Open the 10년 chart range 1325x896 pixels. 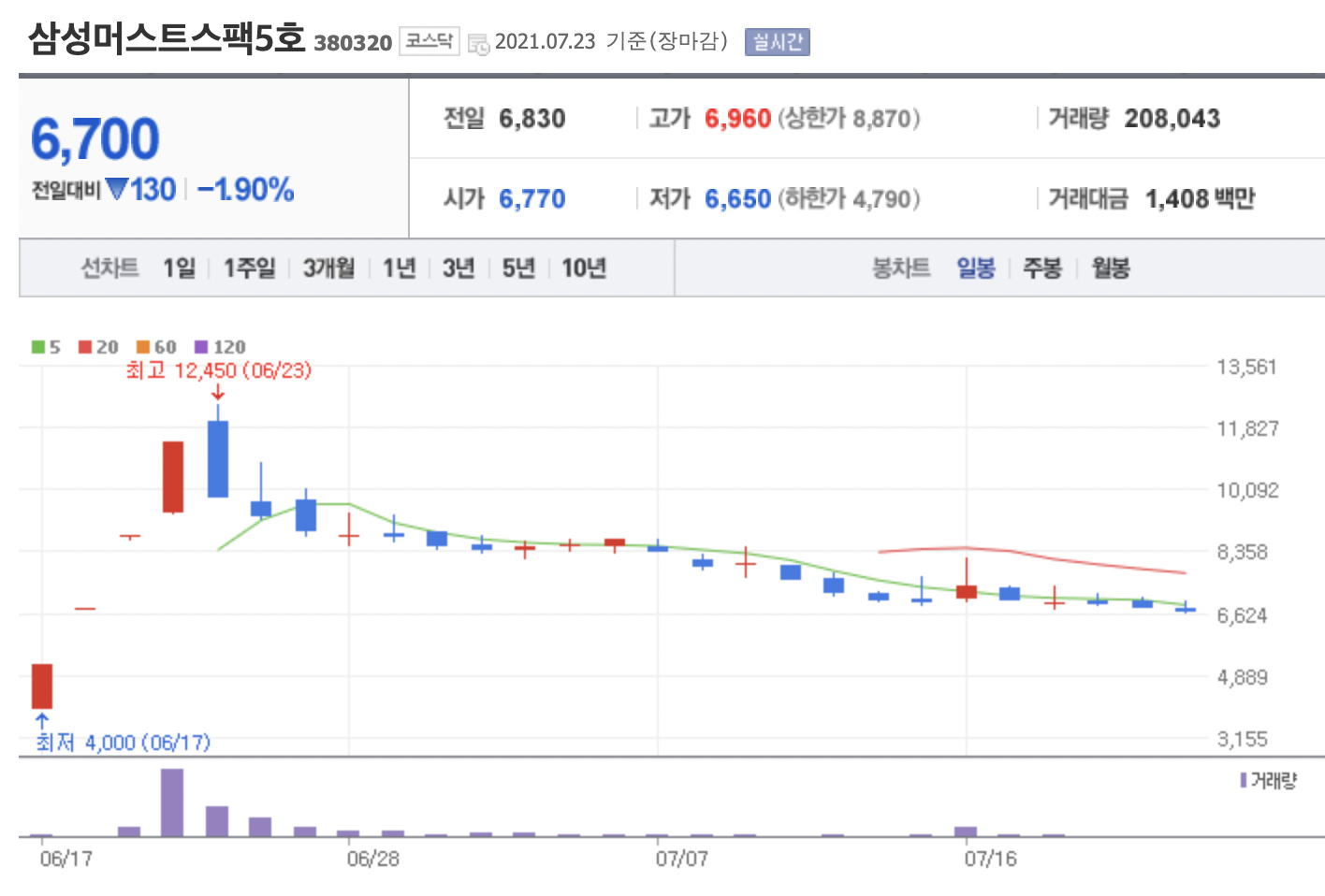click(584, 268)
